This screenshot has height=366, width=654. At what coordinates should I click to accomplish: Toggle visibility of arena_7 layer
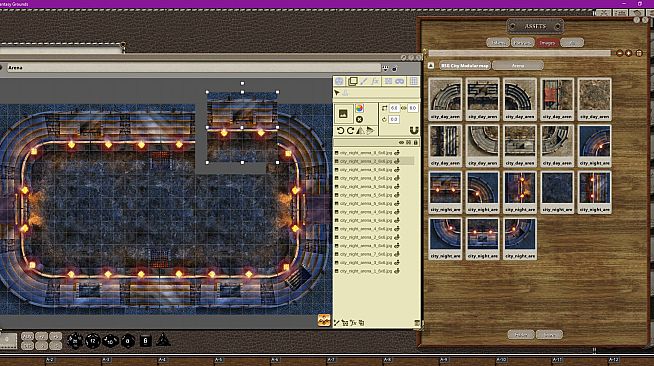(397, 254)
